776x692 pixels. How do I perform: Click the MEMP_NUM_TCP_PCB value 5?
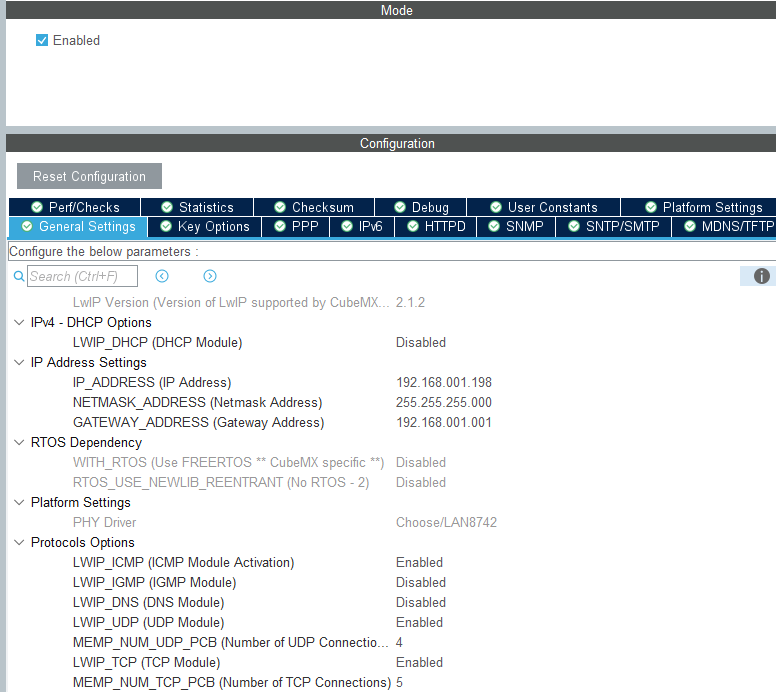(399, 682)
